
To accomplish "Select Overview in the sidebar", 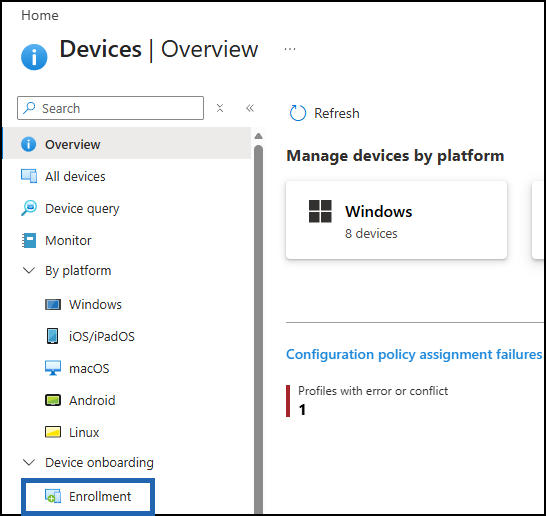I will (x=127, y=144).
